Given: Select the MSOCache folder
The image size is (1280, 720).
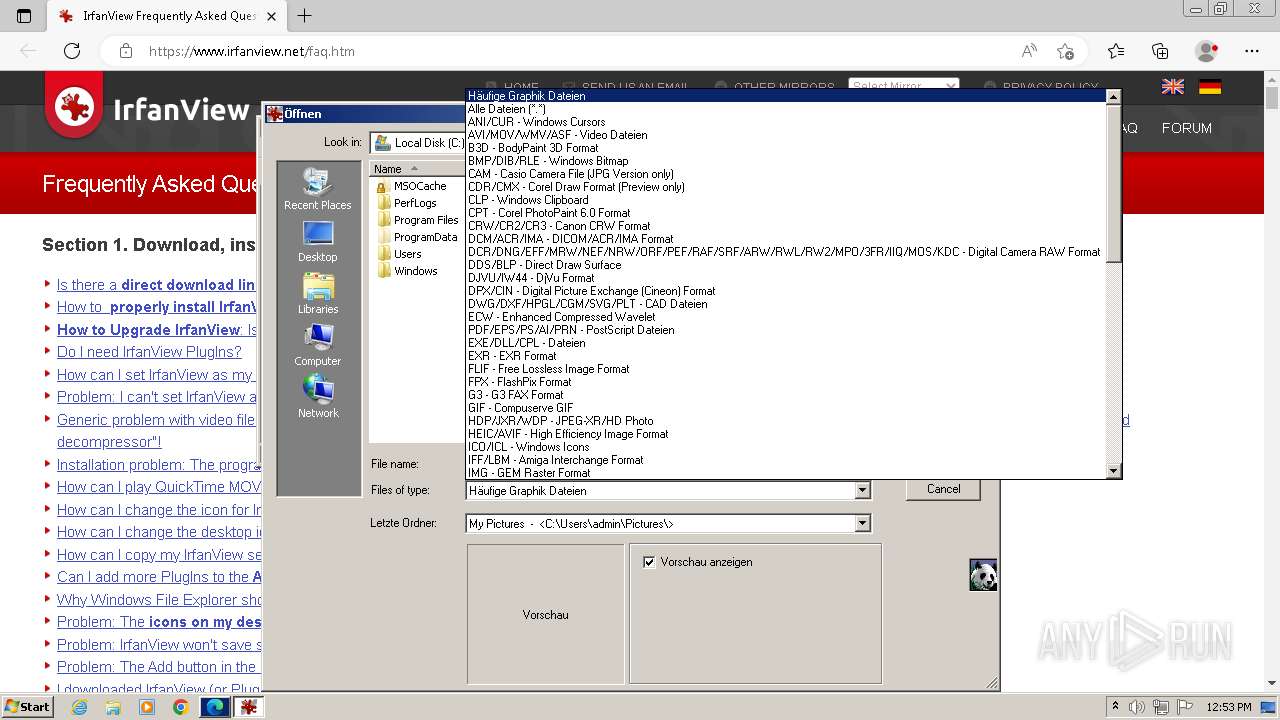Looking at the screenshot, I should (411, 186).
